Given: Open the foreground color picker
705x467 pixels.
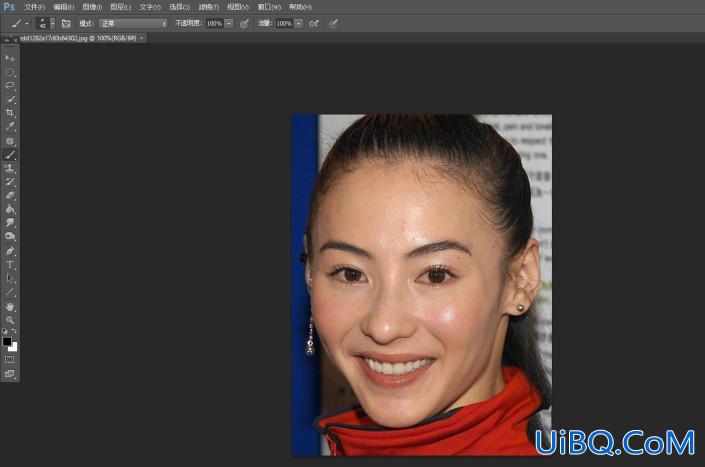Looking at the screenshot, I should pyautogui.click(x=6, y=341).
